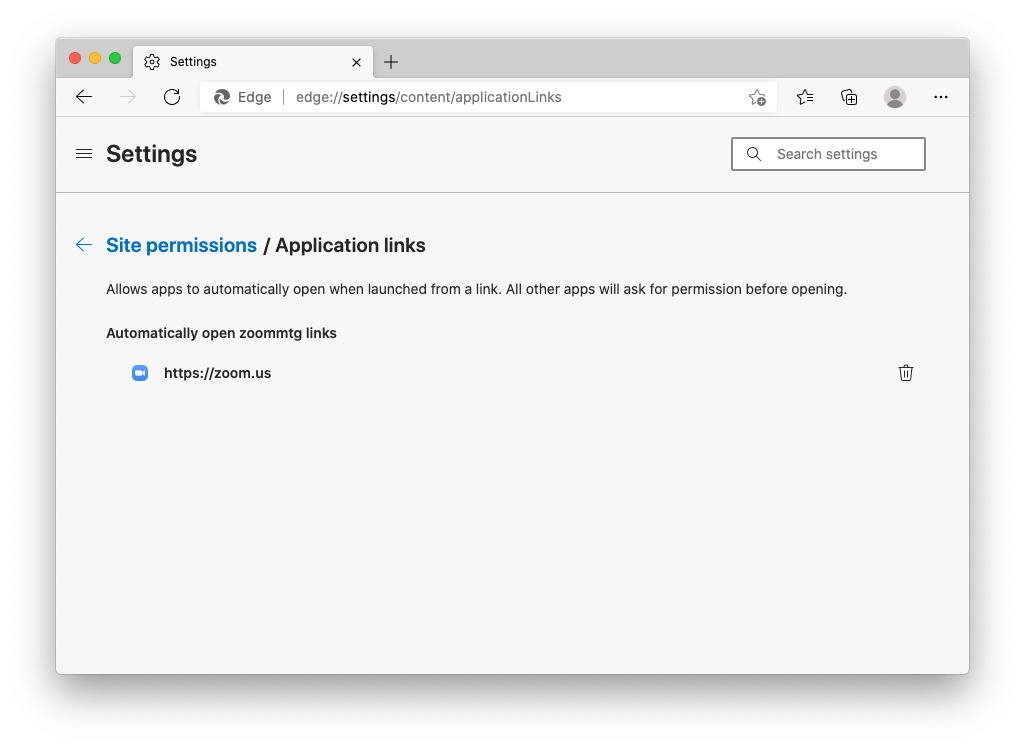The width and height of the screenshot is (1025, 748).
Task: Delete the zoom.us application link
Action: pos(905,373)
